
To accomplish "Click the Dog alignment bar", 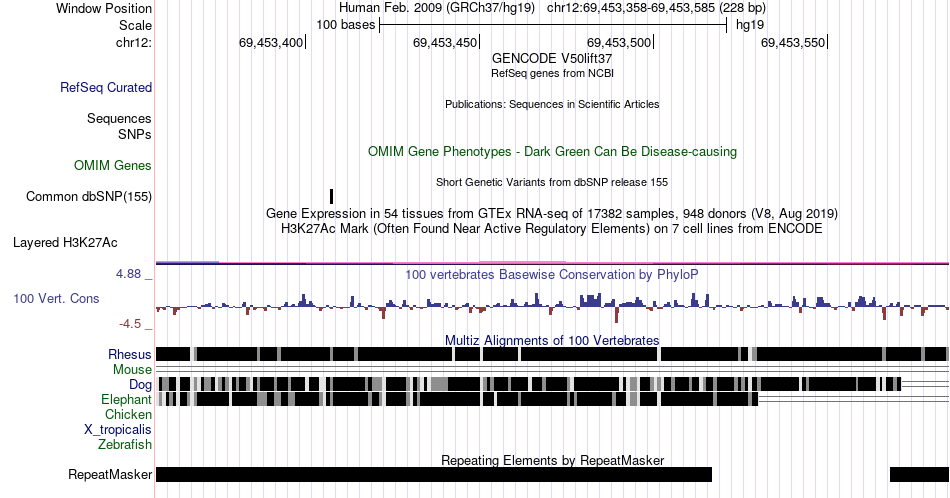I will [530, 384].
